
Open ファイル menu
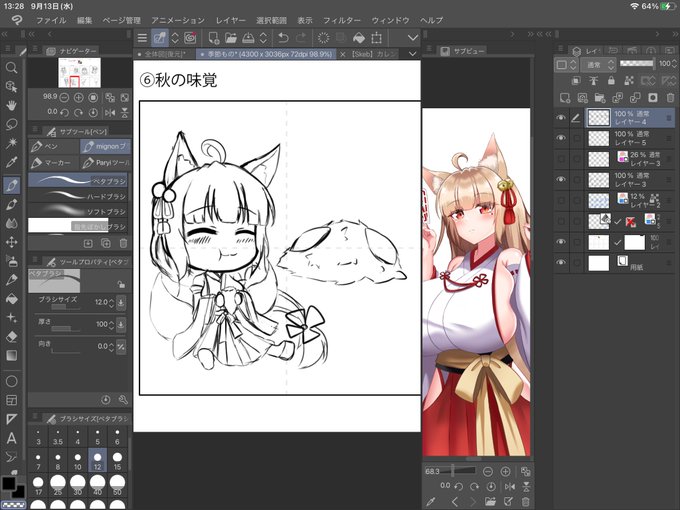click(51, 20)
